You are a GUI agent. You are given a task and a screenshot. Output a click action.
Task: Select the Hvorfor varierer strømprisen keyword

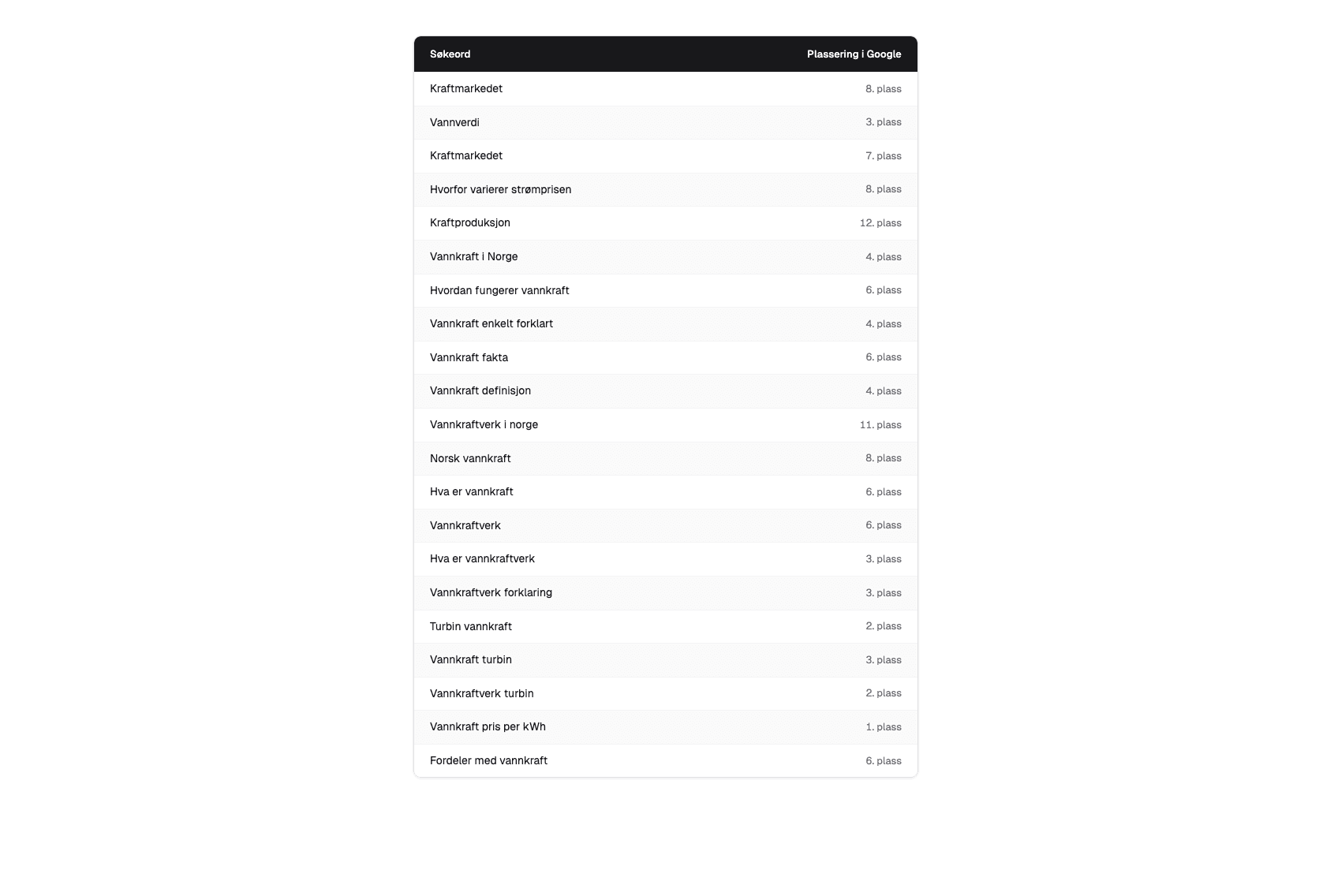(x=500, y=189)
